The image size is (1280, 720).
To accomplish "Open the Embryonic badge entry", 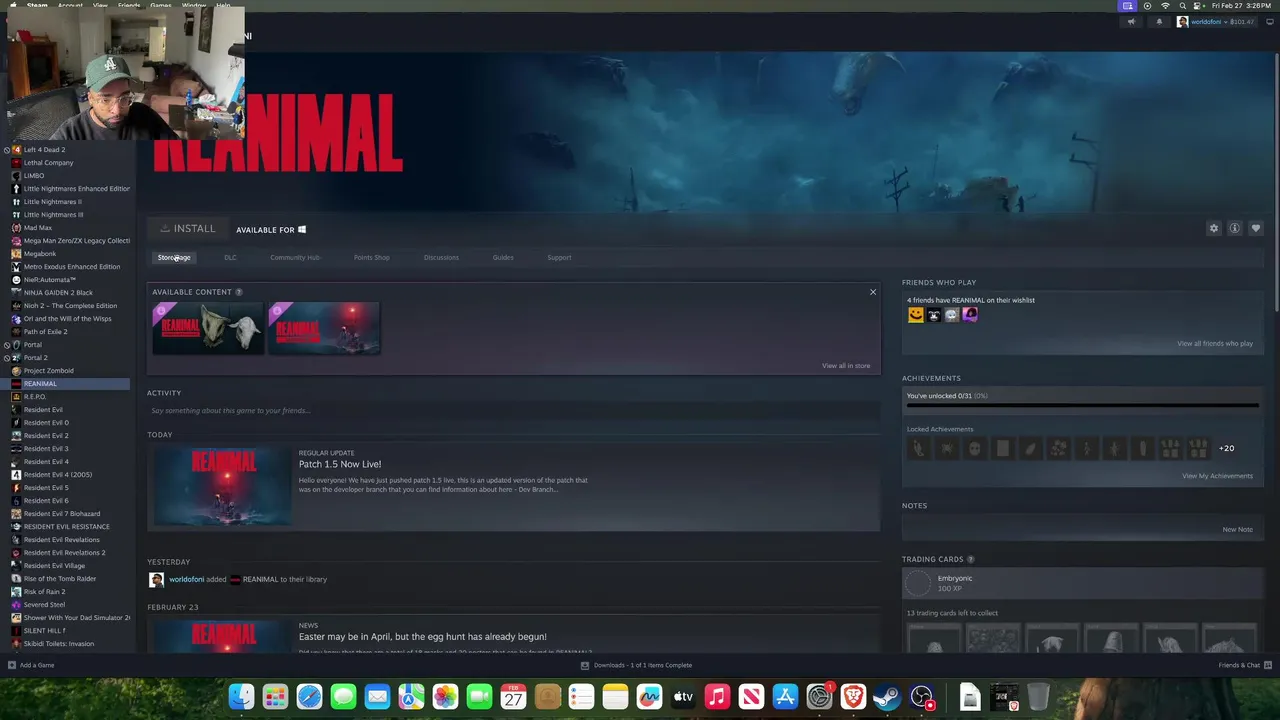I will click(1082, 583).
